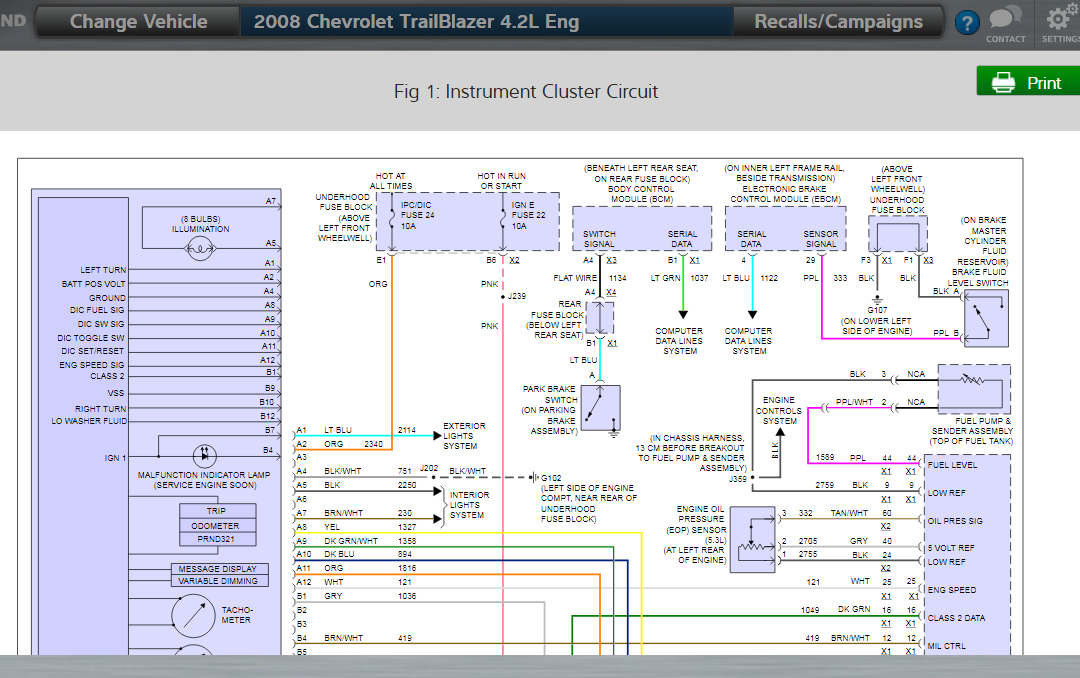Click the BATT POS VOLT label
The height and width of the screenshot is (678, 1080).
[94, 284]
